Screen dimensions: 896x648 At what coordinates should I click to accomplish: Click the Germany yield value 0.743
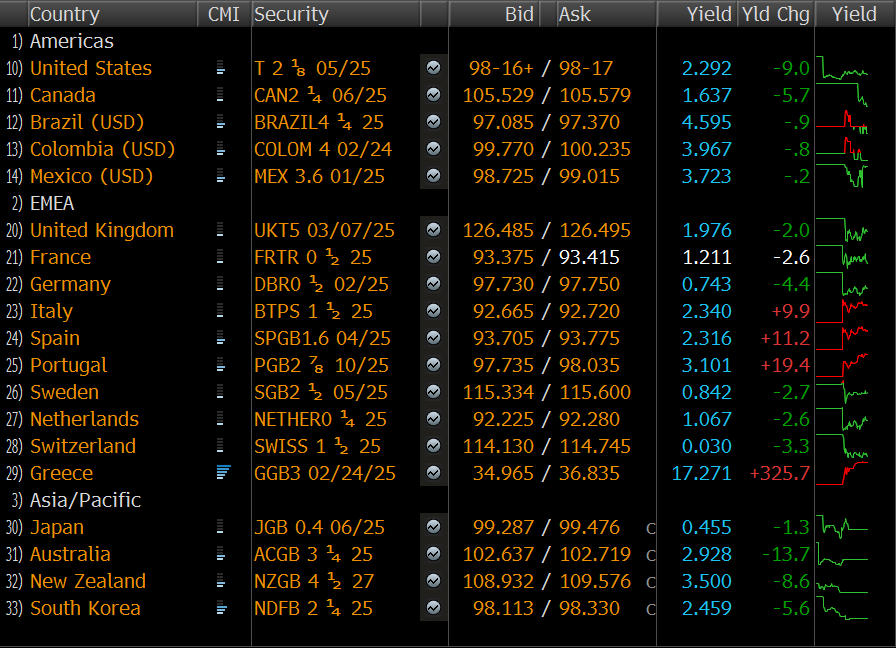point(706,284)
